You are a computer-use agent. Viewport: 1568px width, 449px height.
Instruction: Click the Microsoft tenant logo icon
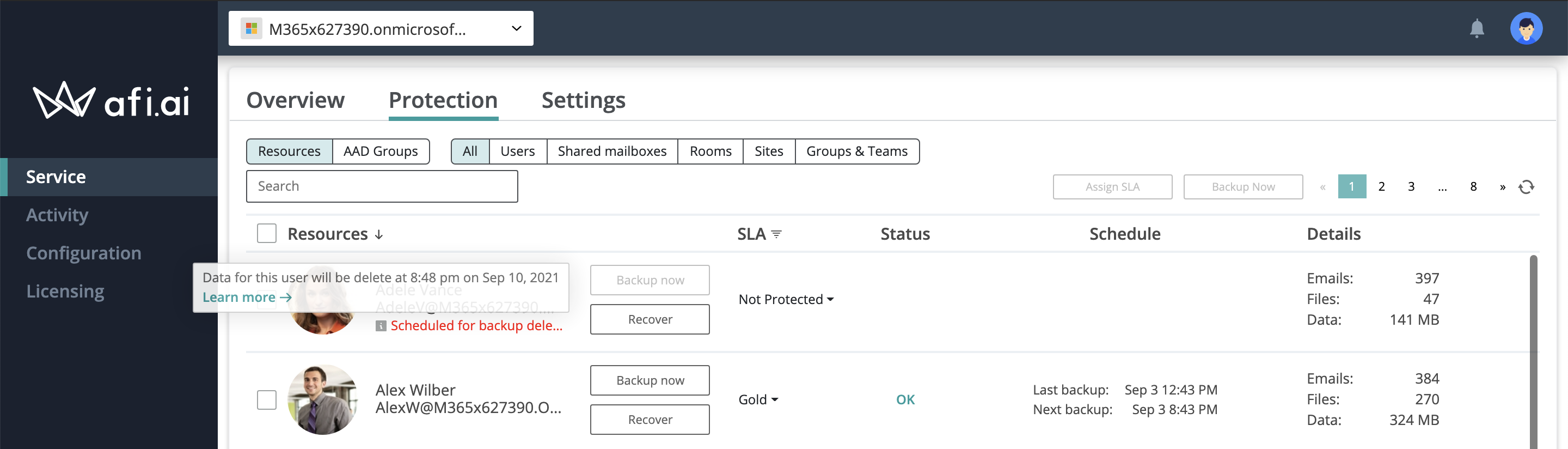pos(251,29)
